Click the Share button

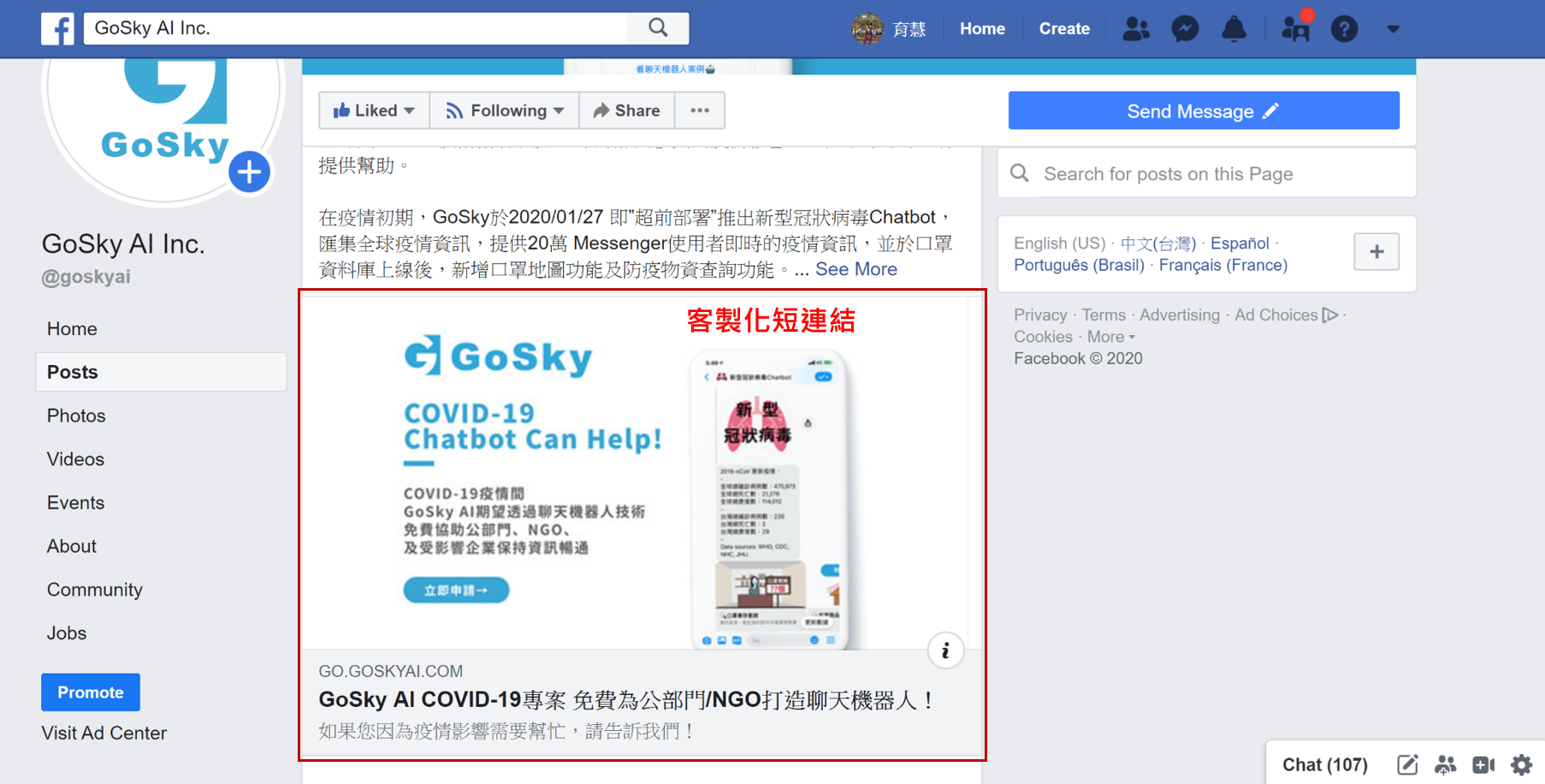pyautogui.click(x=627, y=110)
